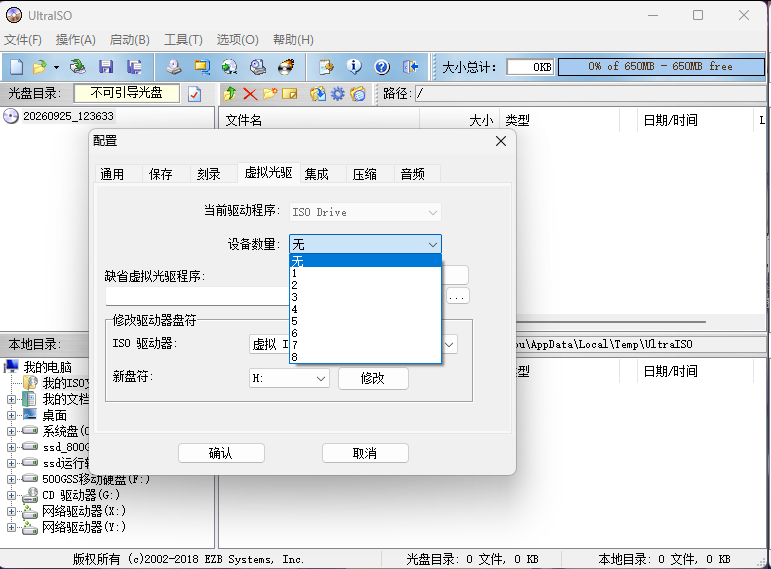Expand the 网络驱动器(Y:) node

pyautogui.click(x=11, y=527)
